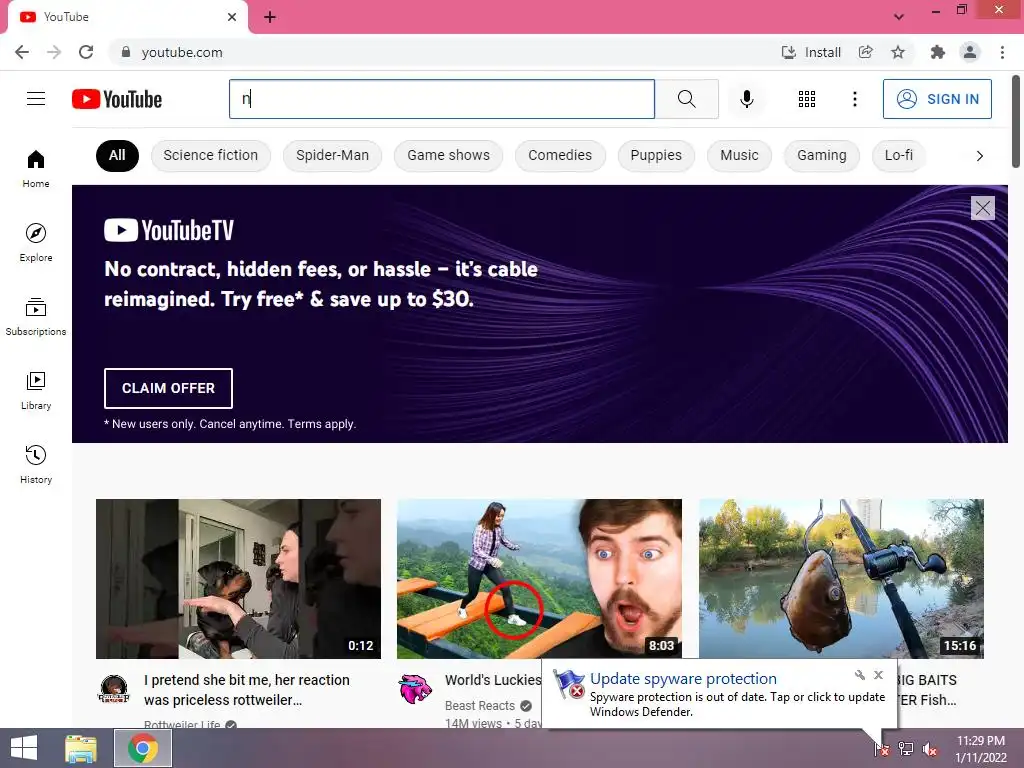Click the Chrome taskbar icon

143,748
